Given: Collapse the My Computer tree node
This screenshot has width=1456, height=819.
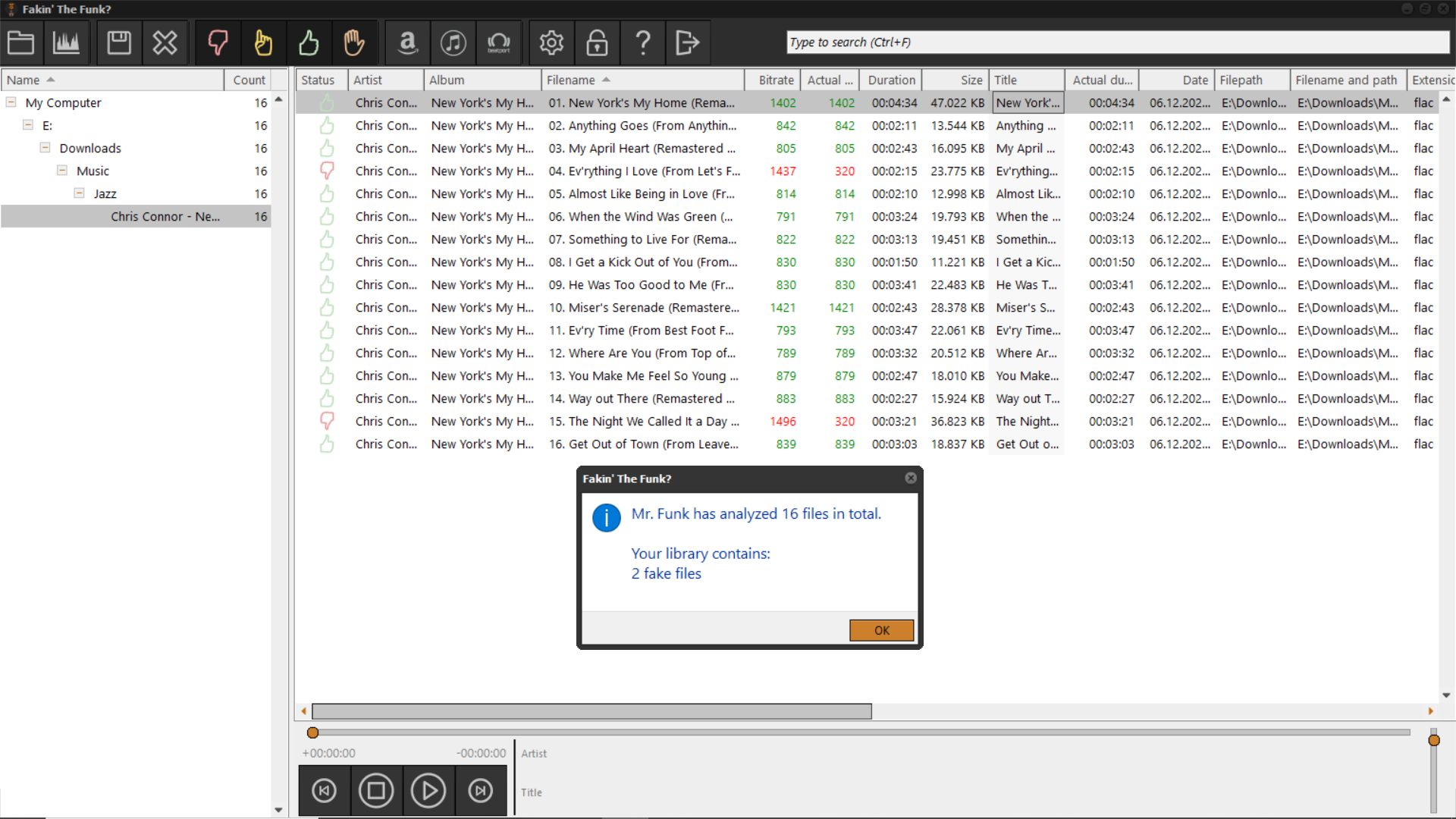Looking at the screenshot, I should [11, 102].
